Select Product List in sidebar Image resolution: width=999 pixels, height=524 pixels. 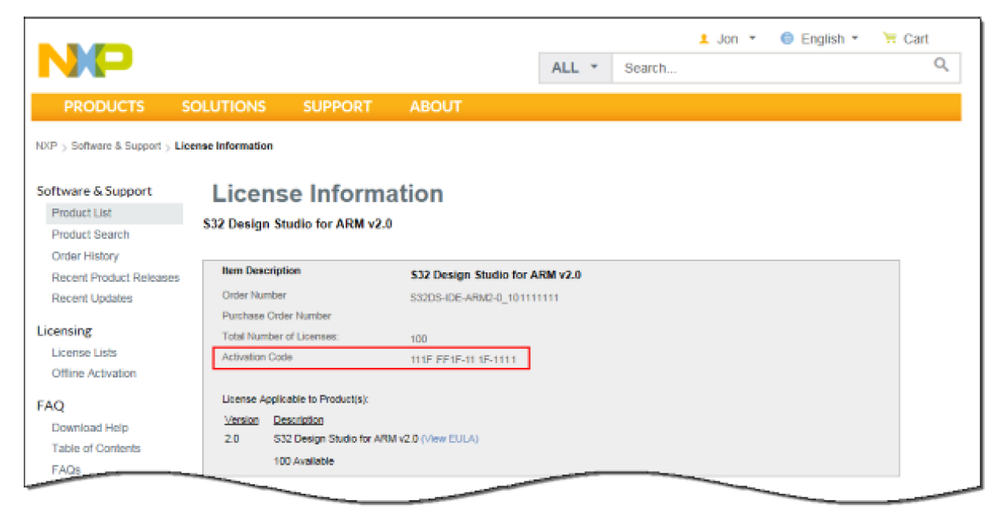click(115, 213)
